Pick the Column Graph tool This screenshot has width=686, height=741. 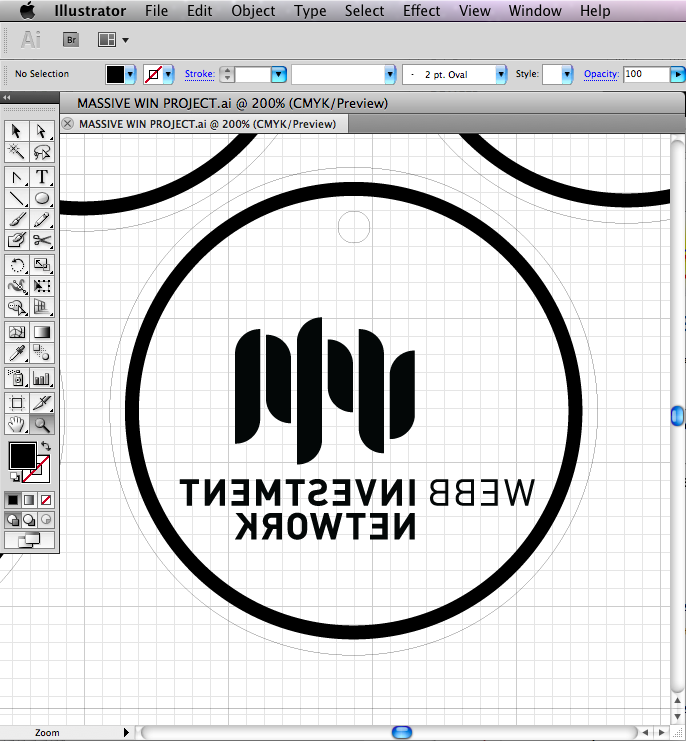[42, 378]
